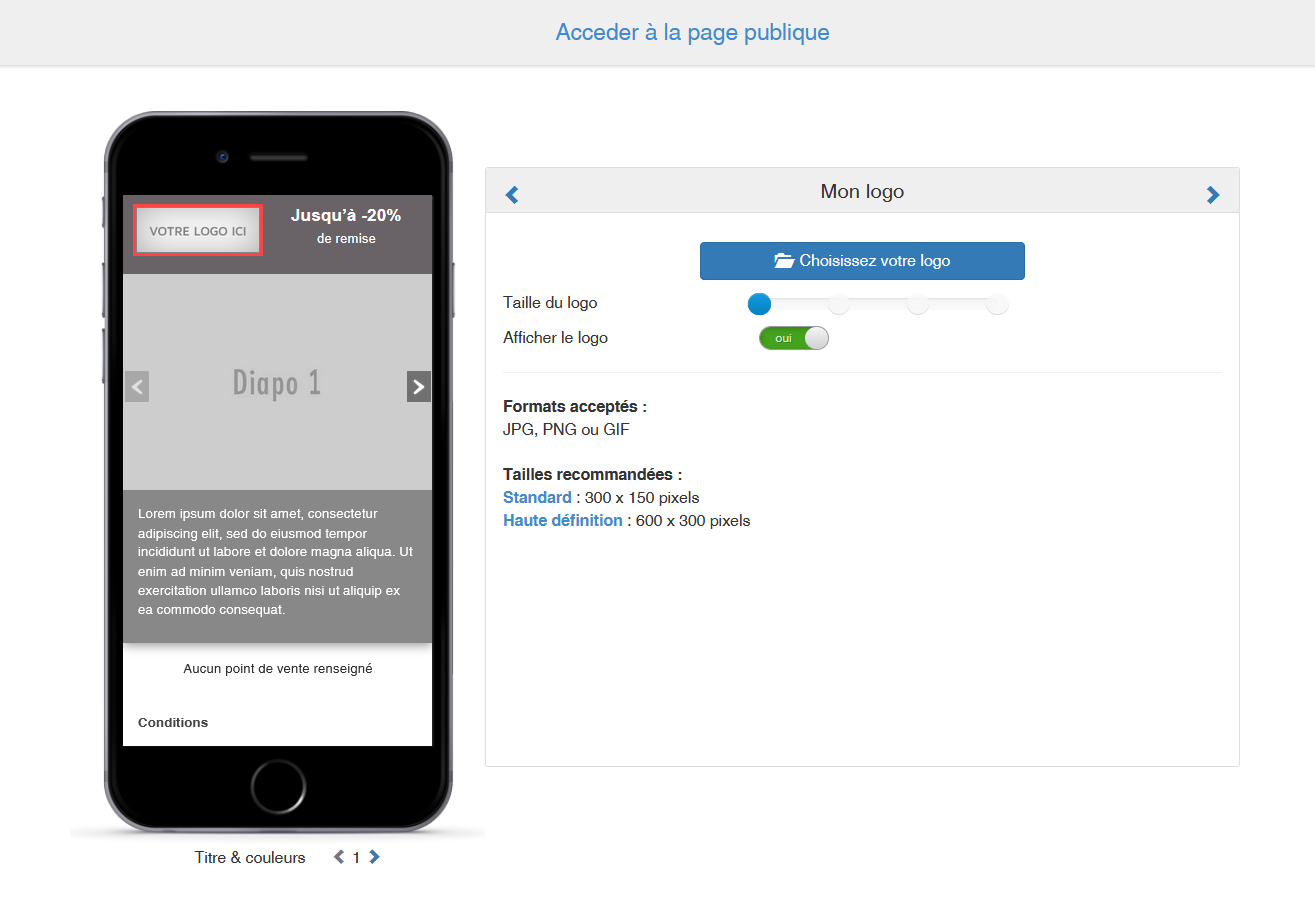Screen dimensions: 1315x897
Task: Go to previous step below the phone
Action: pyautogui.click(x=339, y=857)
